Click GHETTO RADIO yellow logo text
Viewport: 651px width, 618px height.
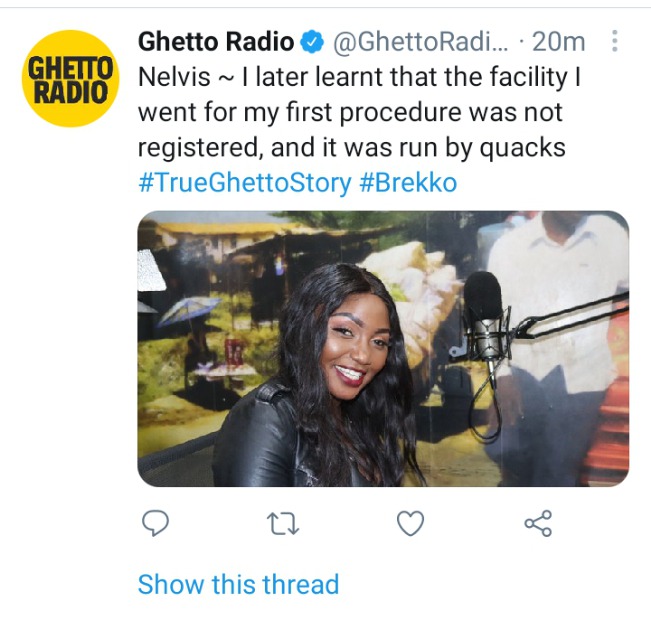point(71,79)
